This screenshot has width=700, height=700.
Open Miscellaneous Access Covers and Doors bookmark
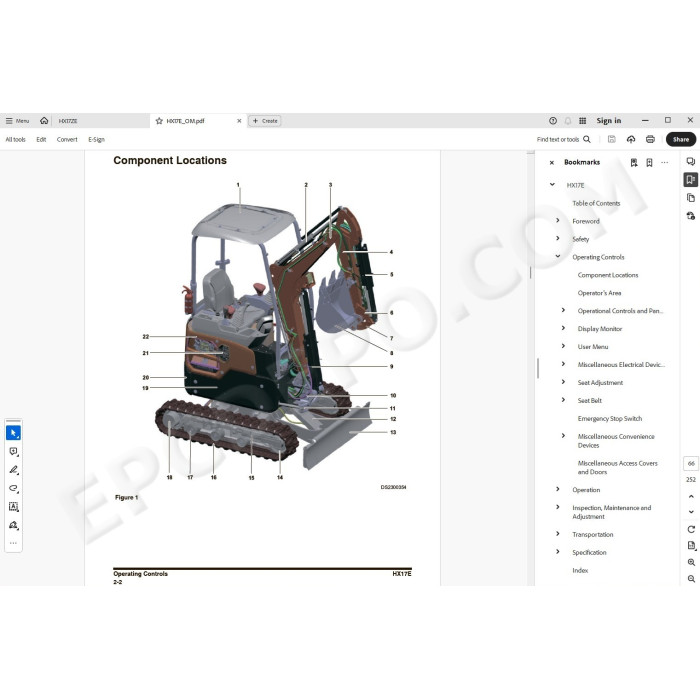pyautogui.click(x=617, y=467)
